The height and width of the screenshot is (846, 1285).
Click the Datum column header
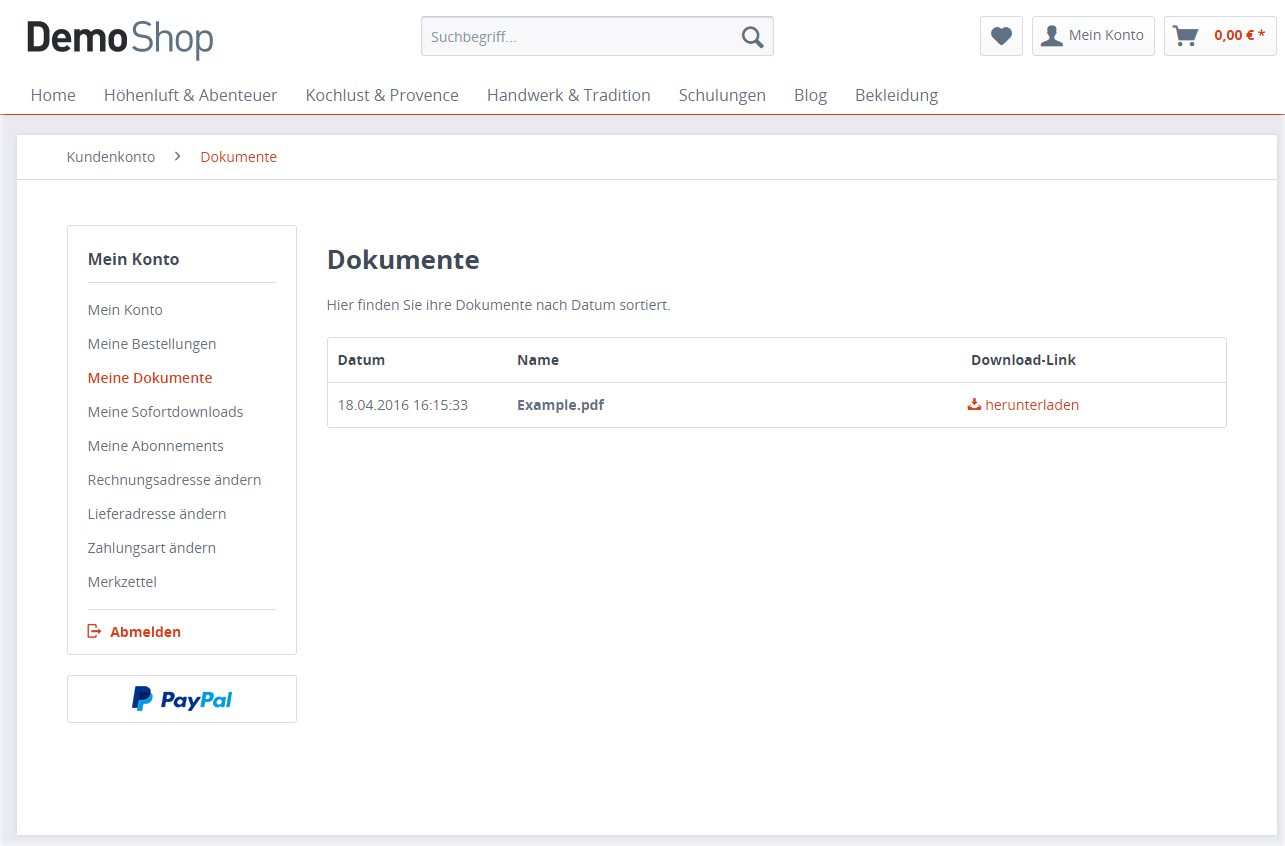pyautogui.click(x=361, y=360)
